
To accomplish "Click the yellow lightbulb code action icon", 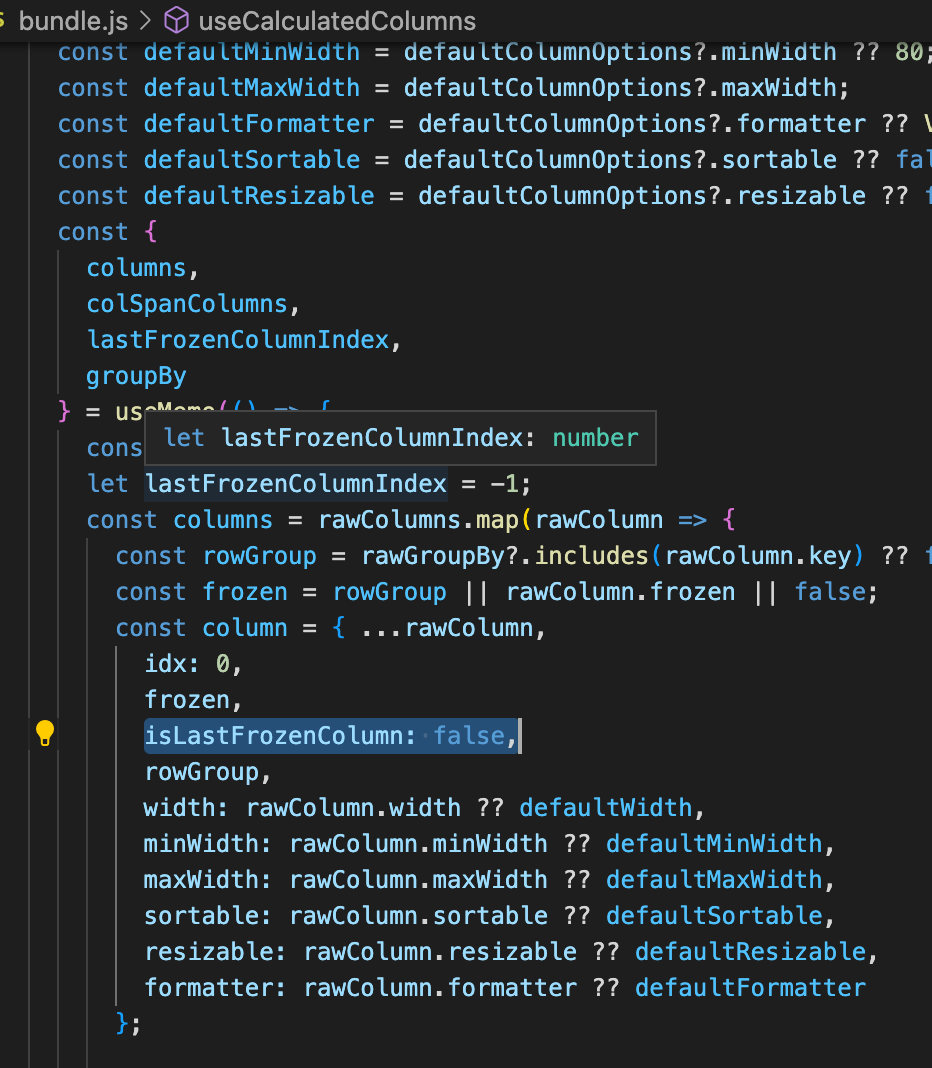I will tap(45, 734).
